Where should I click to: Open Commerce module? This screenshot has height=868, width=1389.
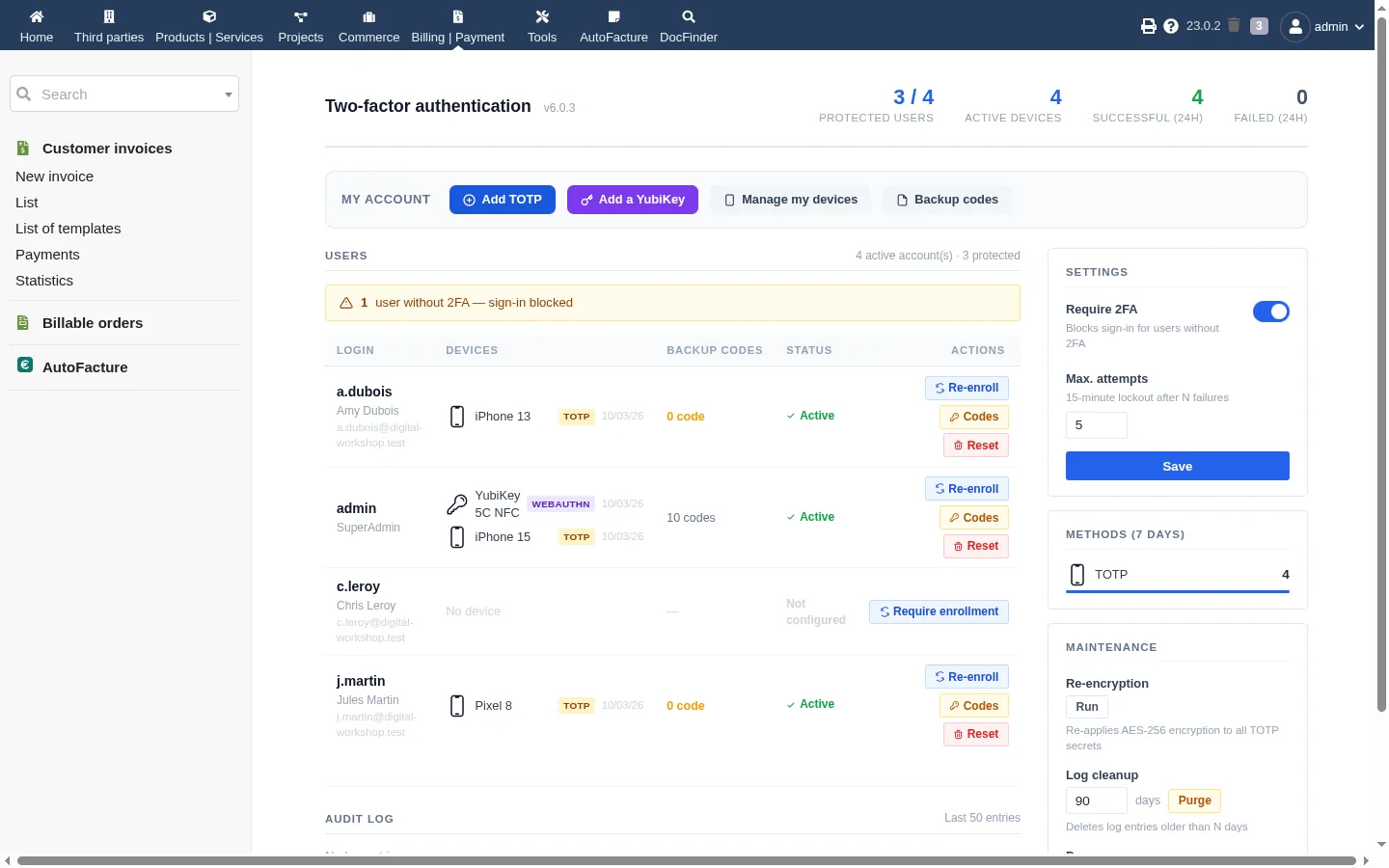pyautogui.click(x=368, y=26)
